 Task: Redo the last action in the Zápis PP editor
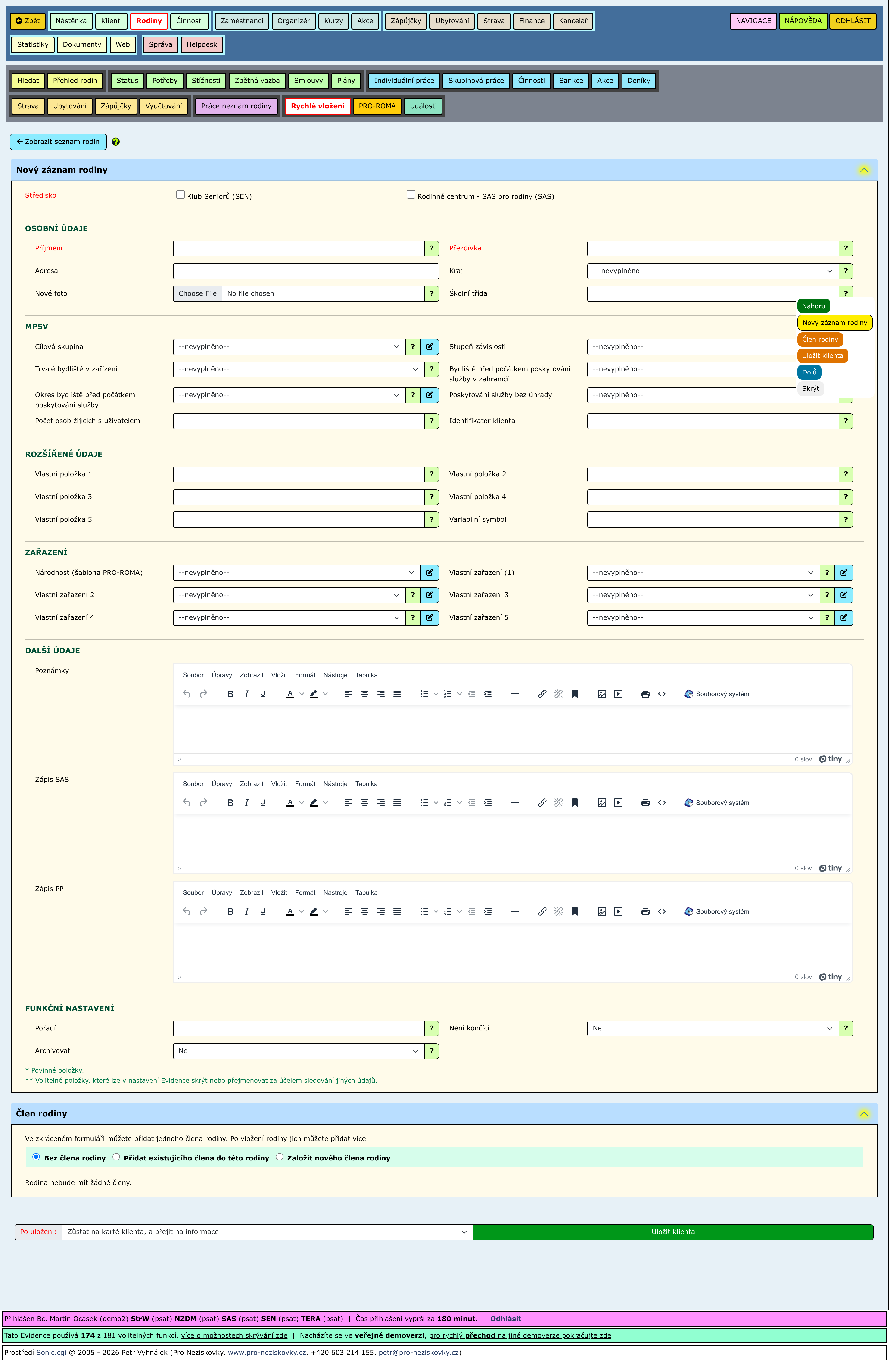point(203,911)
